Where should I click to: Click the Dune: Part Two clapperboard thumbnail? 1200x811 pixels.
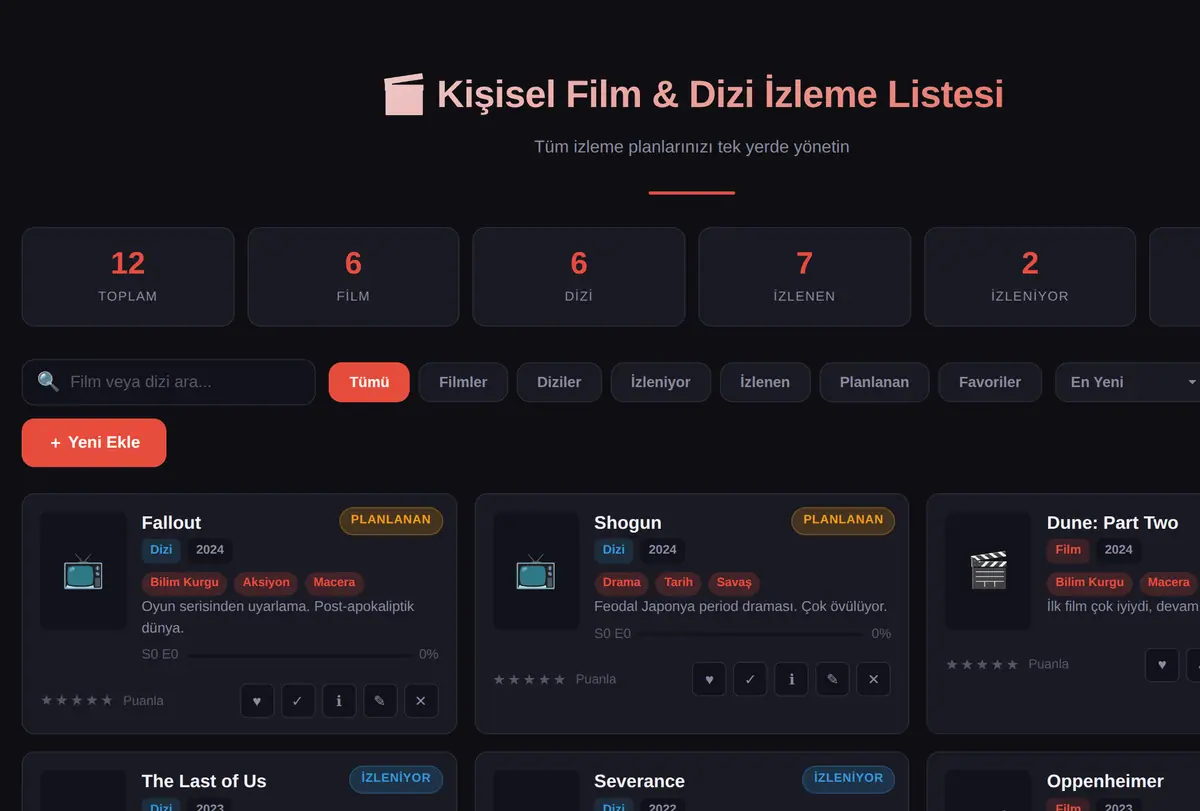[x=988, y=571]
